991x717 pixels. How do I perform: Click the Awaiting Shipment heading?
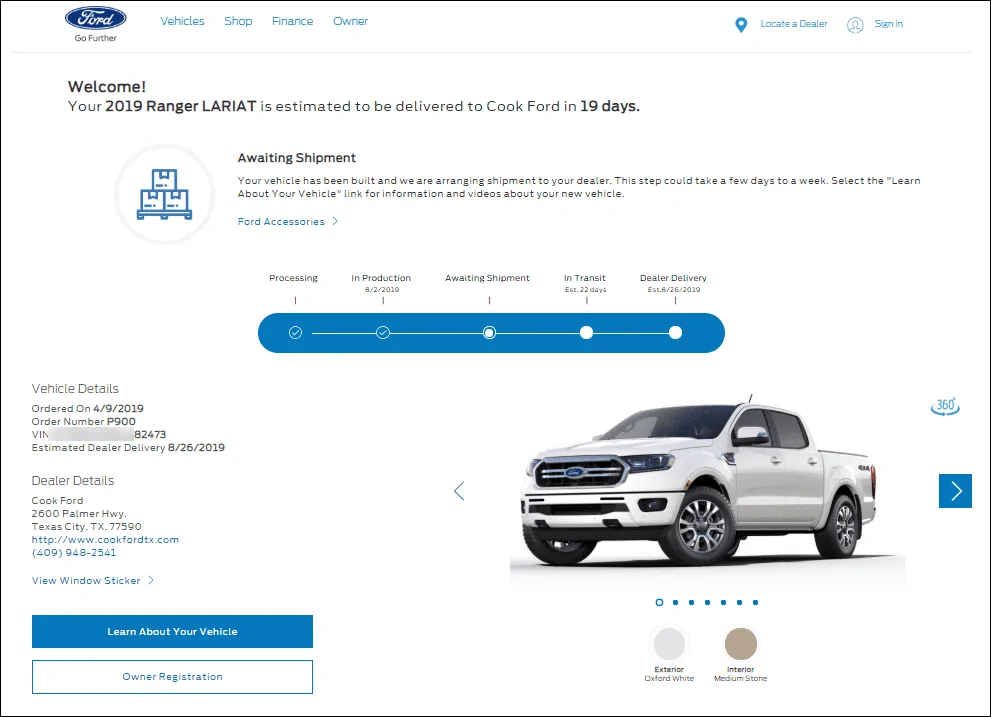point(296,157)
